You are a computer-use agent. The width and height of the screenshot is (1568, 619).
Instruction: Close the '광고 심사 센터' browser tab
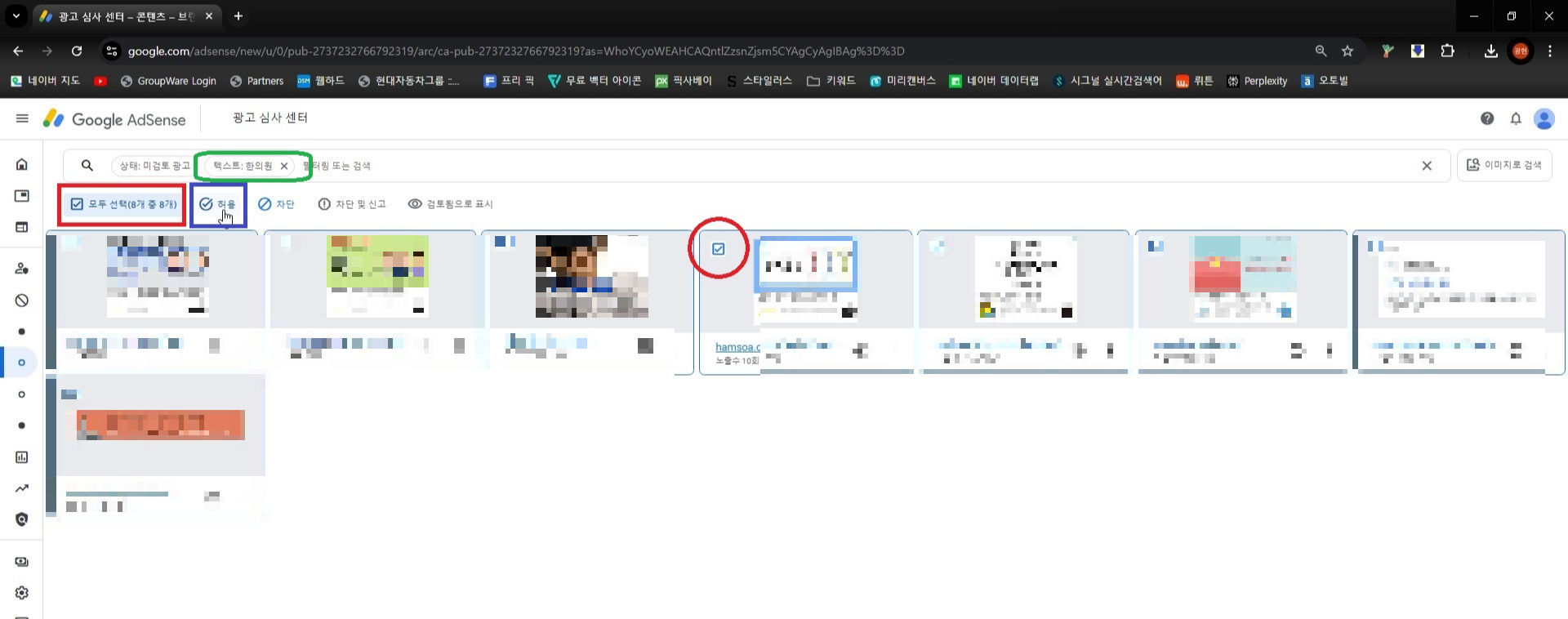point(209,16)
